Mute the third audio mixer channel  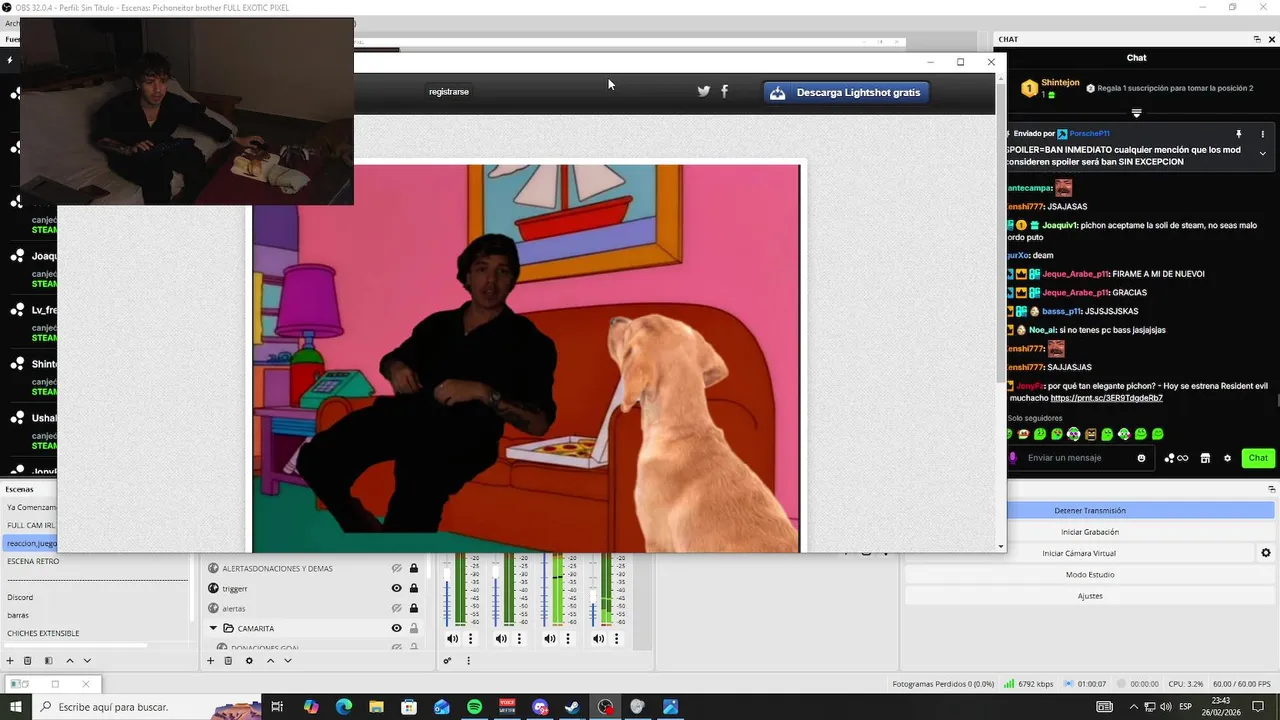click(x=550, y=638)
